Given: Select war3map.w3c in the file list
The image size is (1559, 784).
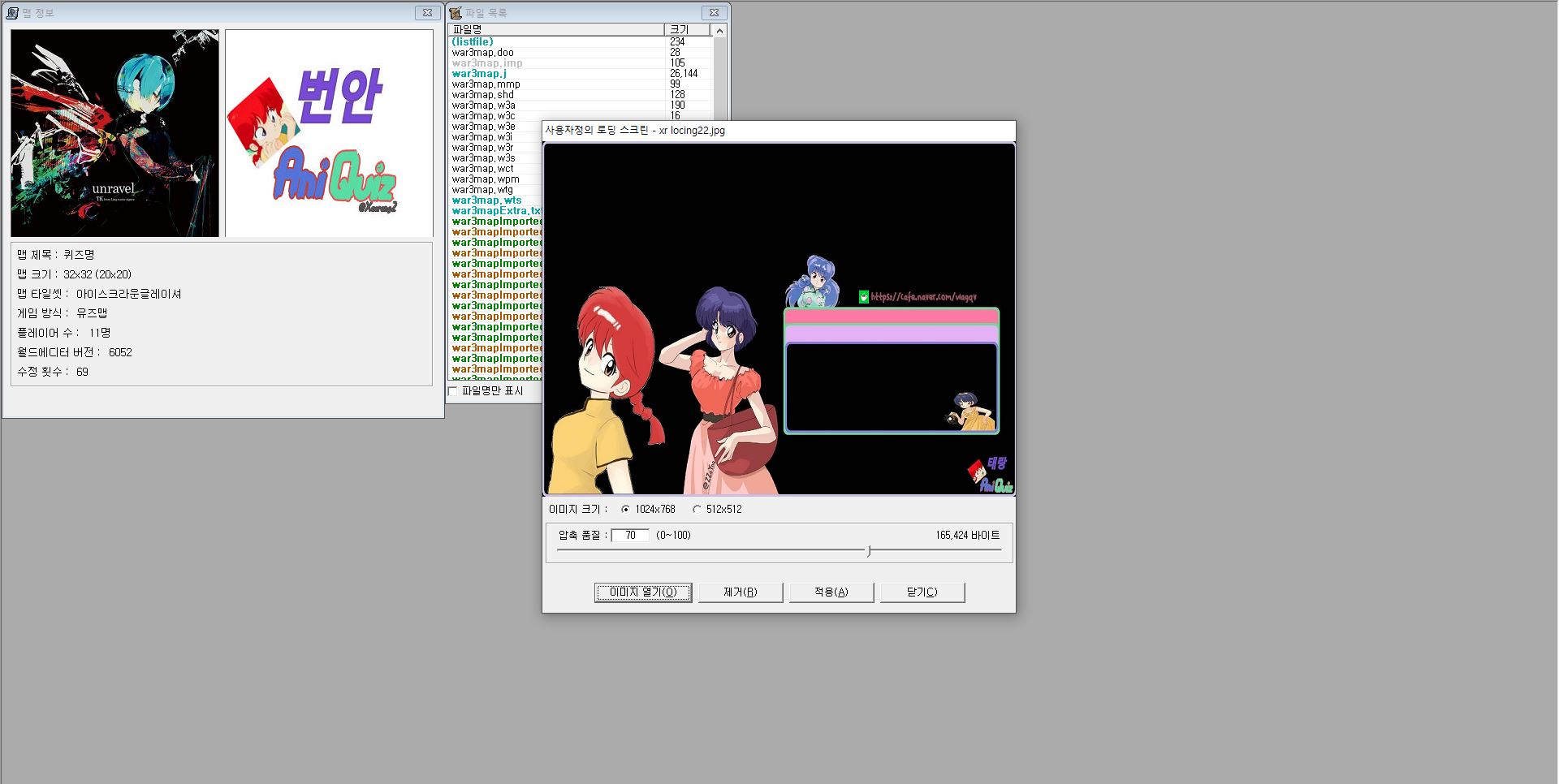Looking at the screenshot, I should (x=484, y=116).
